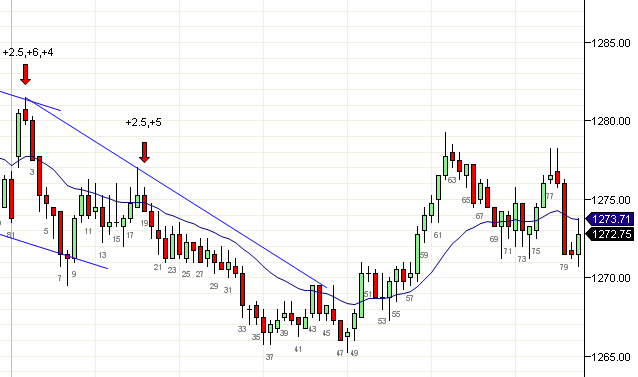Screen dimensions: 638x377
Task: Click bar number label 37
Action: [x=269, y=357]
